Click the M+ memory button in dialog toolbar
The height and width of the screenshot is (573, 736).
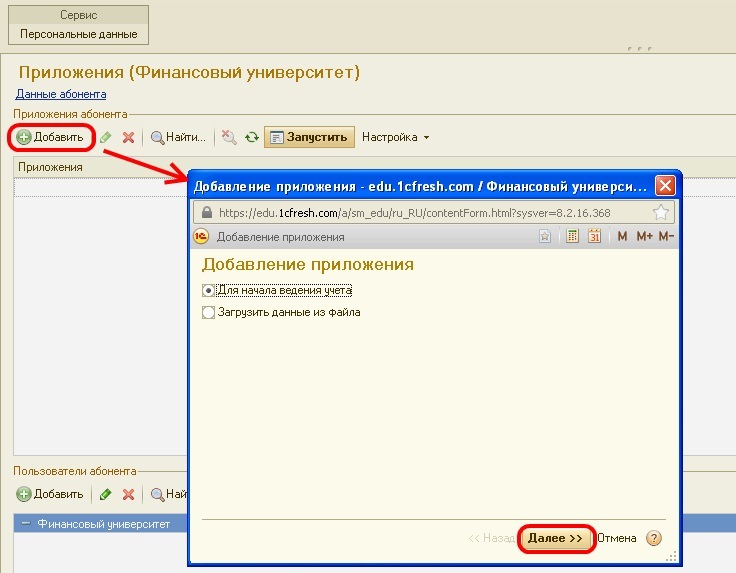(644, 236)
